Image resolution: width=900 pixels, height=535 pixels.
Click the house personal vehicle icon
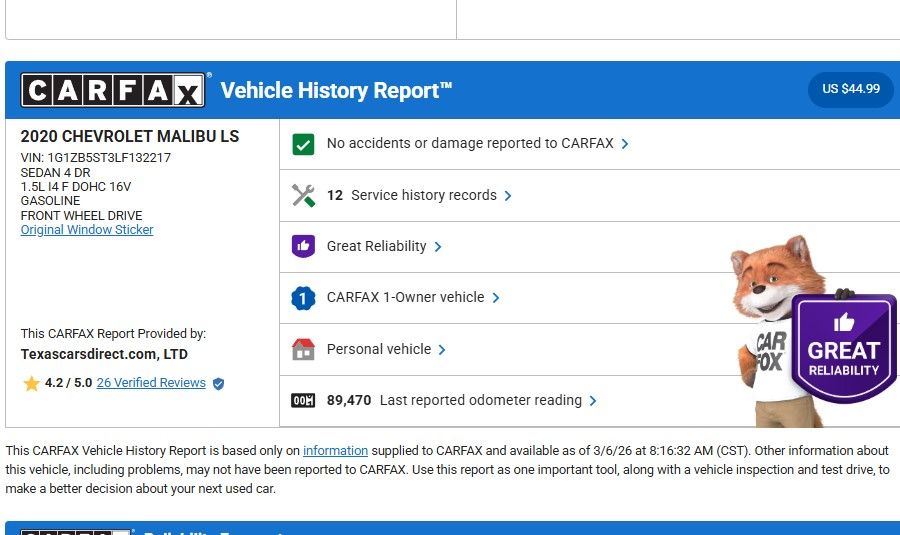[303, 349]
